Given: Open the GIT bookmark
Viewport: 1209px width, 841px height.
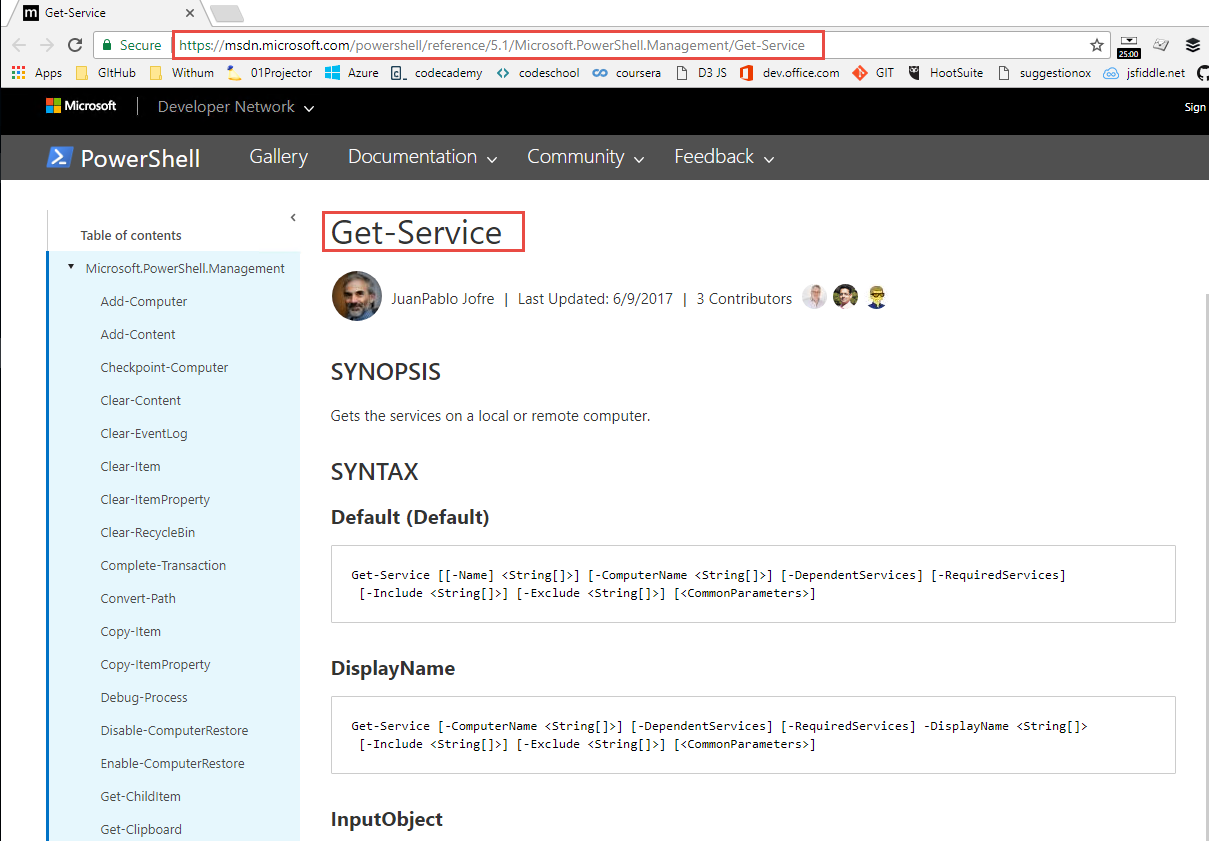Looking at the screenshot, I should pos(874,73).
